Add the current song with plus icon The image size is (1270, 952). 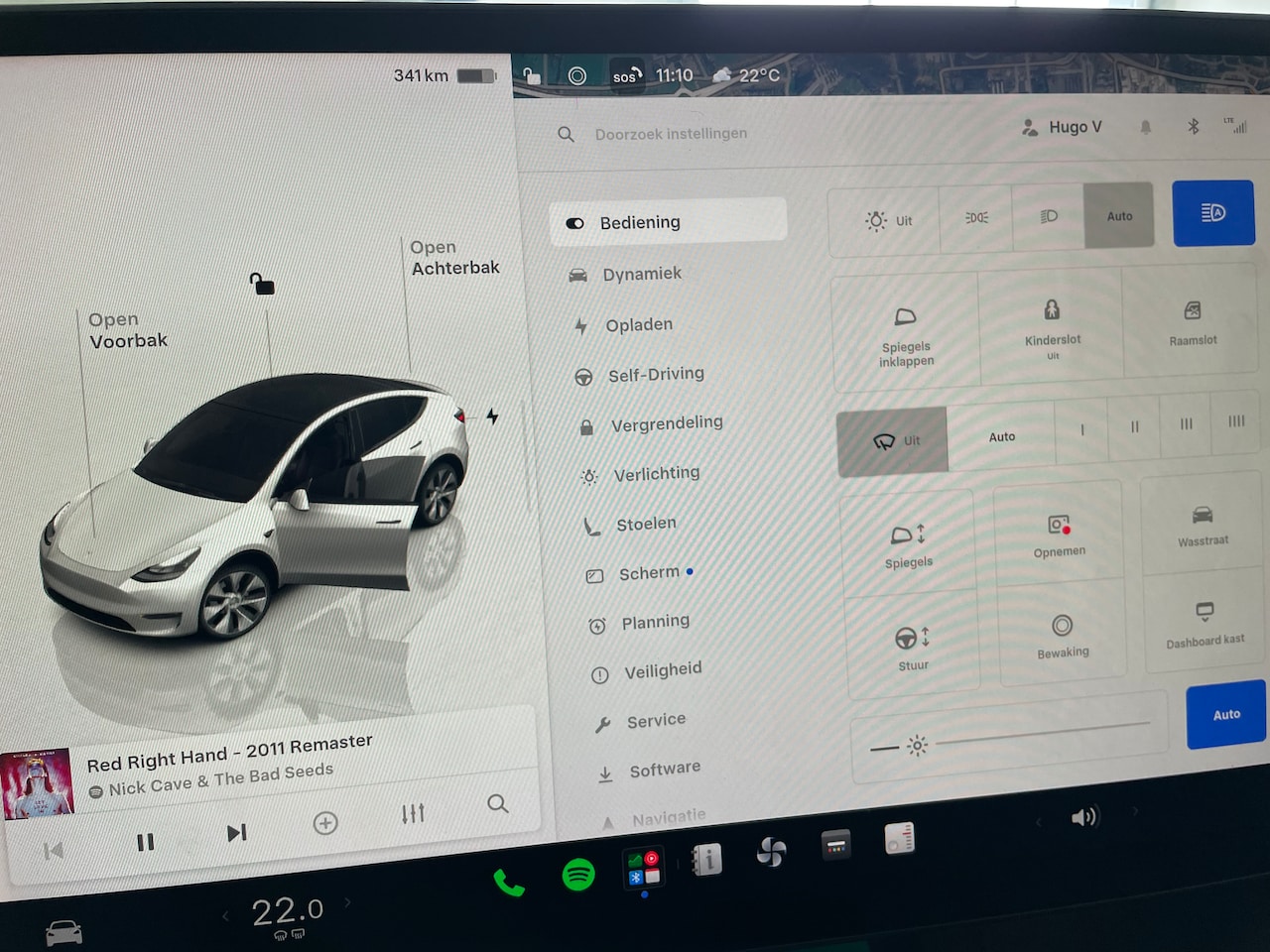pos(325,823)
